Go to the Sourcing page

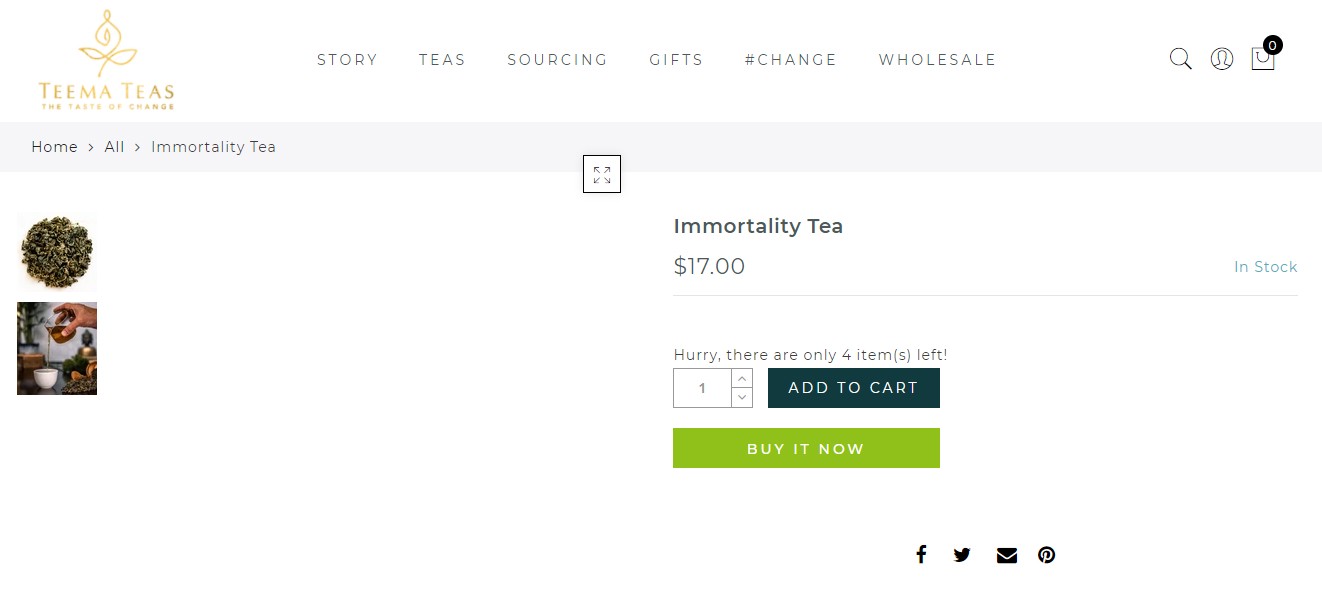coord(557,60)
